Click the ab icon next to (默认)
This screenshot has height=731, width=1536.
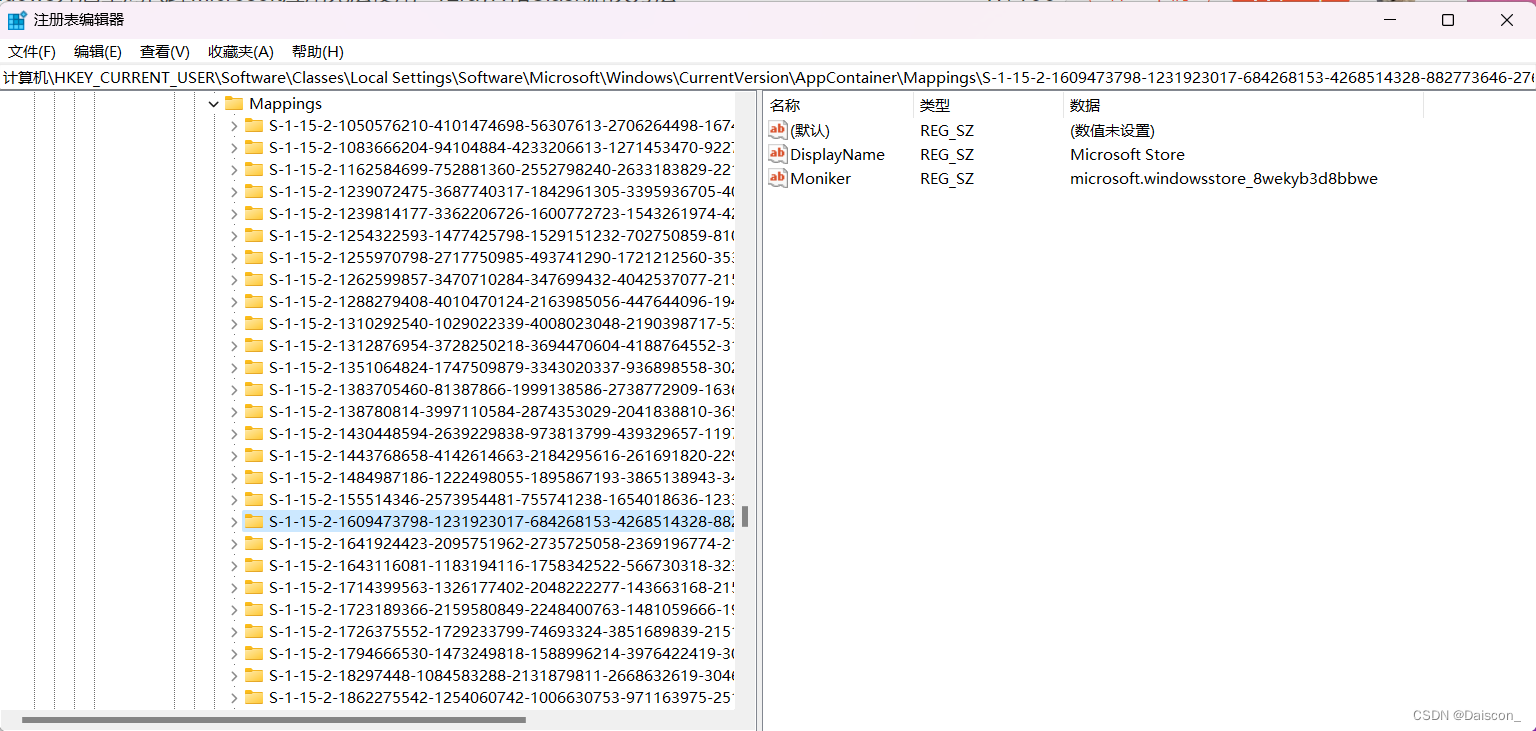(x=777, y=129)
